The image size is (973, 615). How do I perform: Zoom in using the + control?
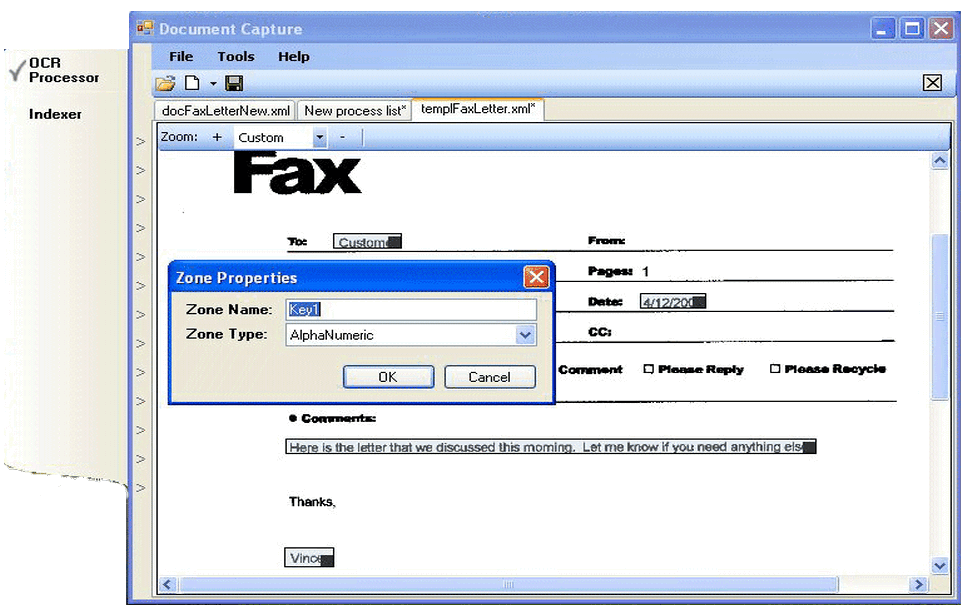(219, 137)
